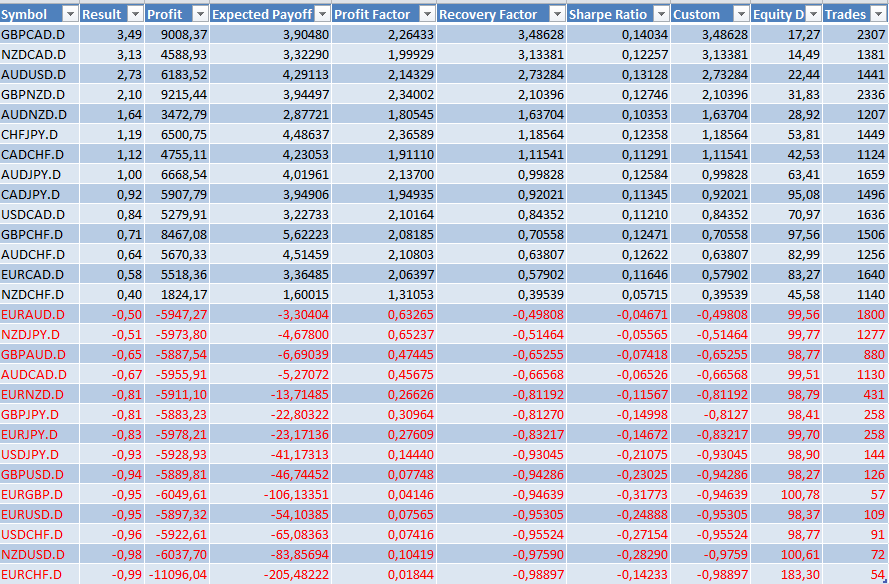Viewport: 889px width, 584px height.
Task: Select the NZDJPY.D symbol cell
Action: [40, 334]
